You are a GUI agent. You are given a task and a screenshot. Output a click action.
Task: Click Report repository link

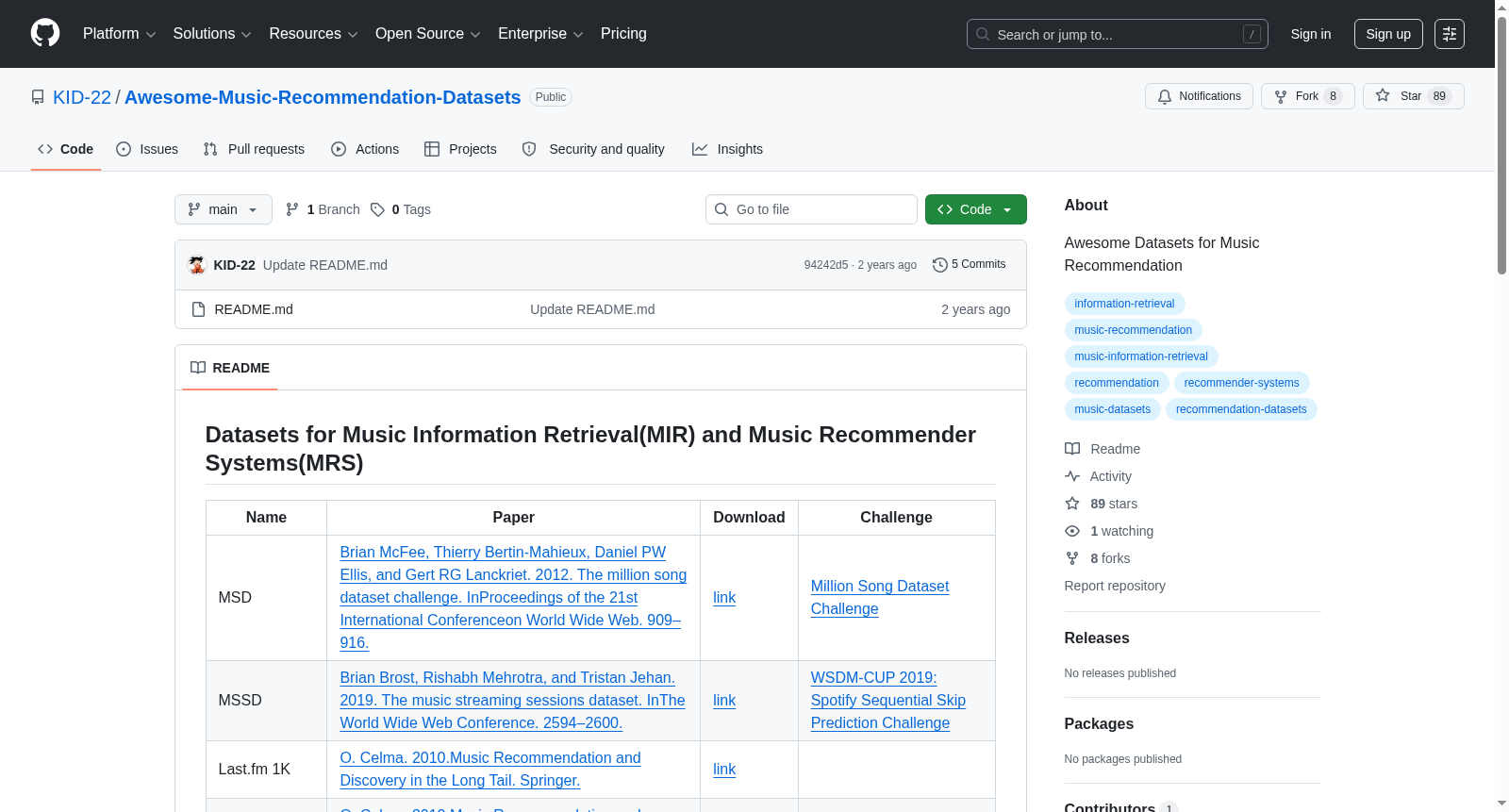click(1115, 586)
